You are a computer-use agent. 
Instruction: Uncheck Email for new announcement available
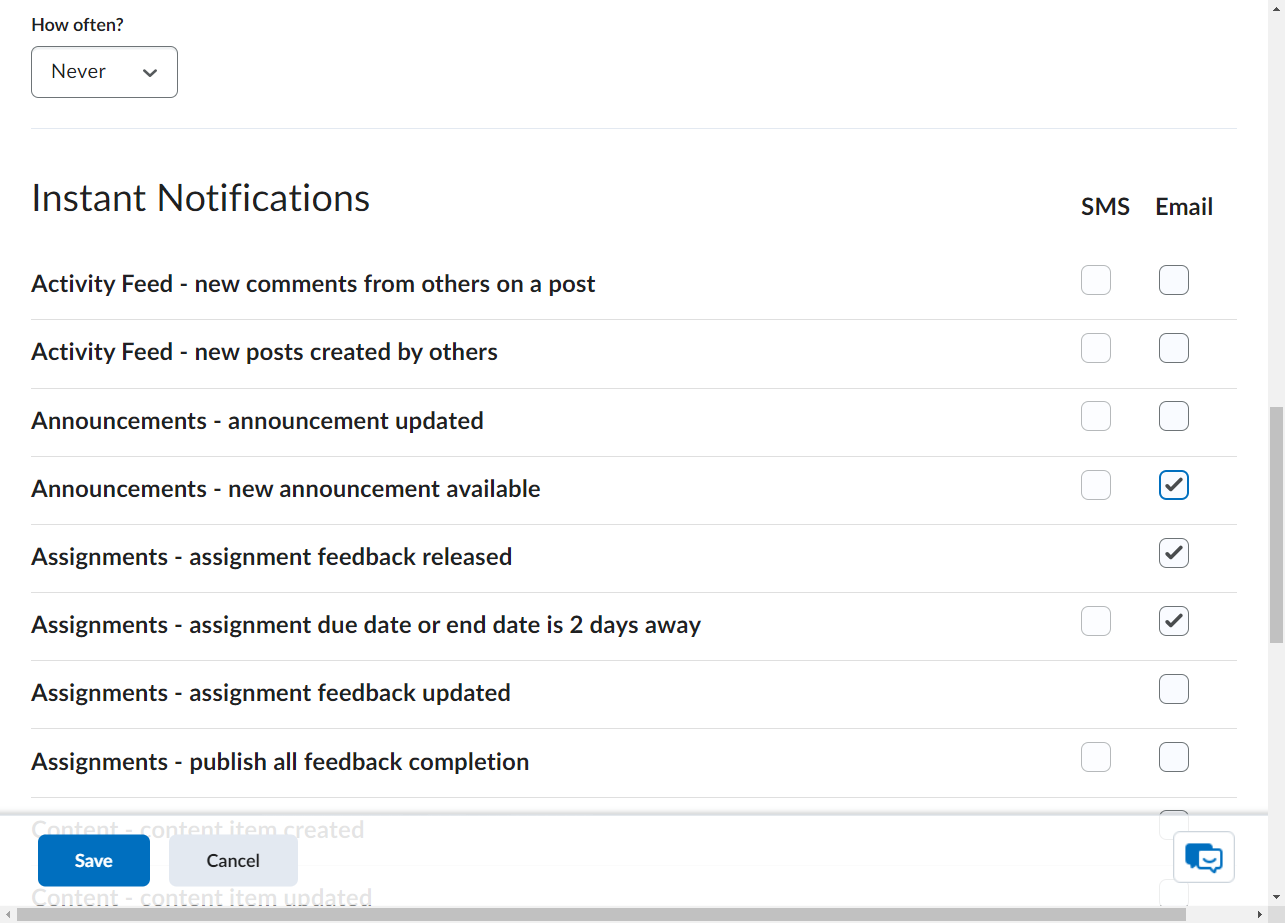coord(1174,485)
